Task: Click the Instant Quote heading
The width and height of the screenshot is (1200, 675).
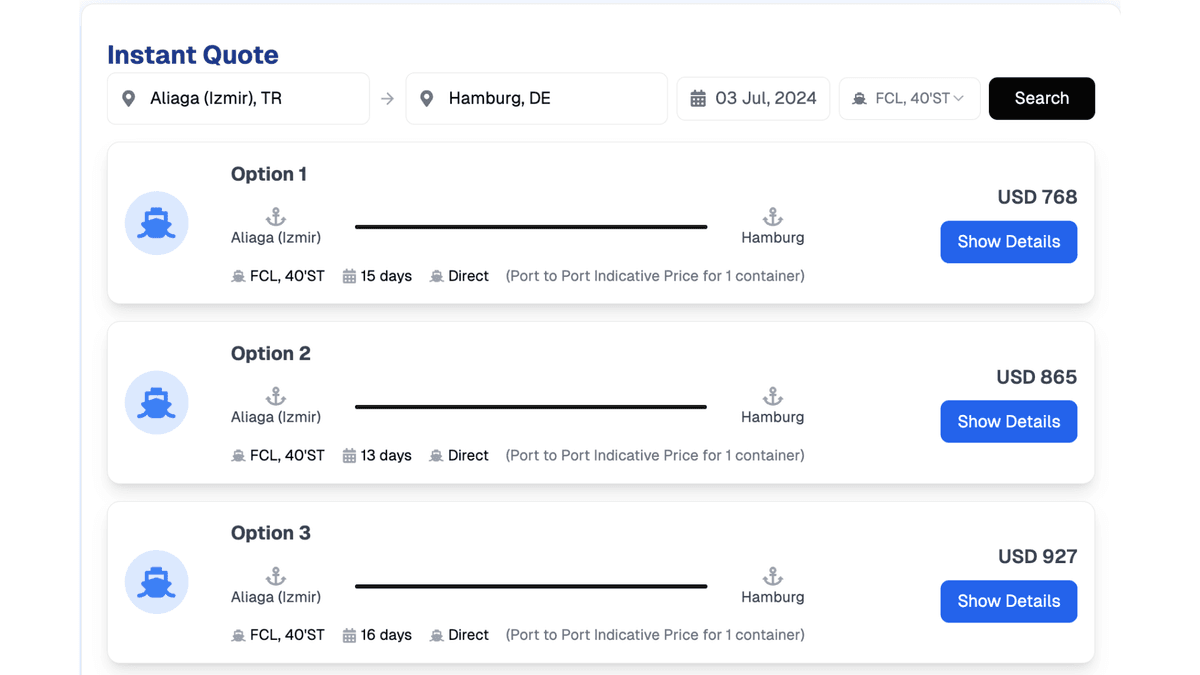Action: (x=193, y=55)
